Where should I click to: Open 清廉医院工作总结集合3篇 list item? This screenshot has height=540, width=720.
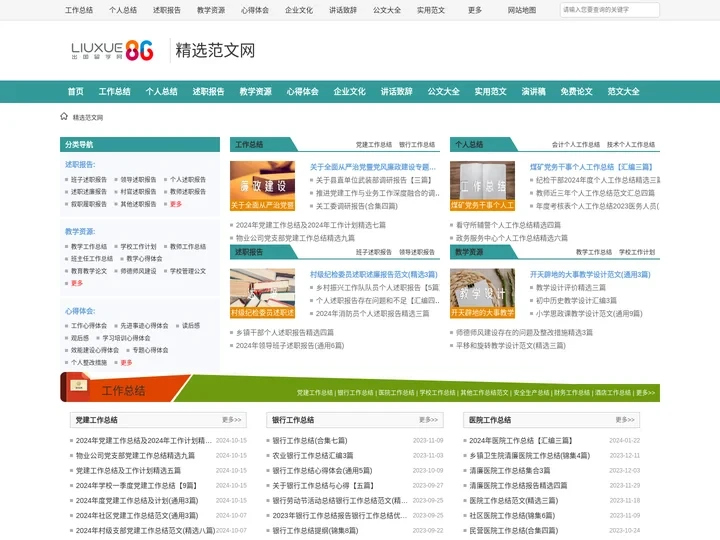tap(510, 471)
